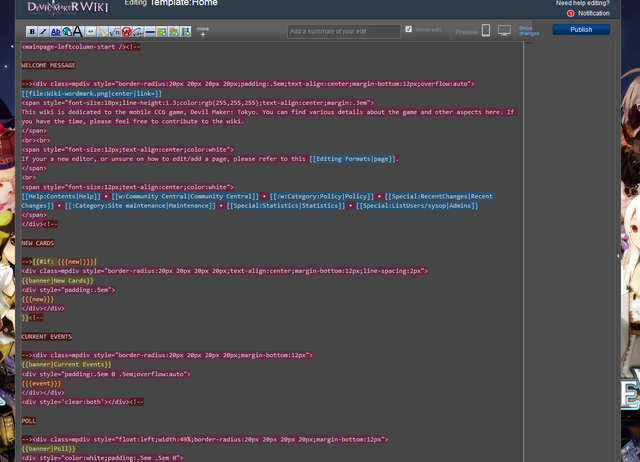
Task: Toggle bold text formatting
Action: 32,31
